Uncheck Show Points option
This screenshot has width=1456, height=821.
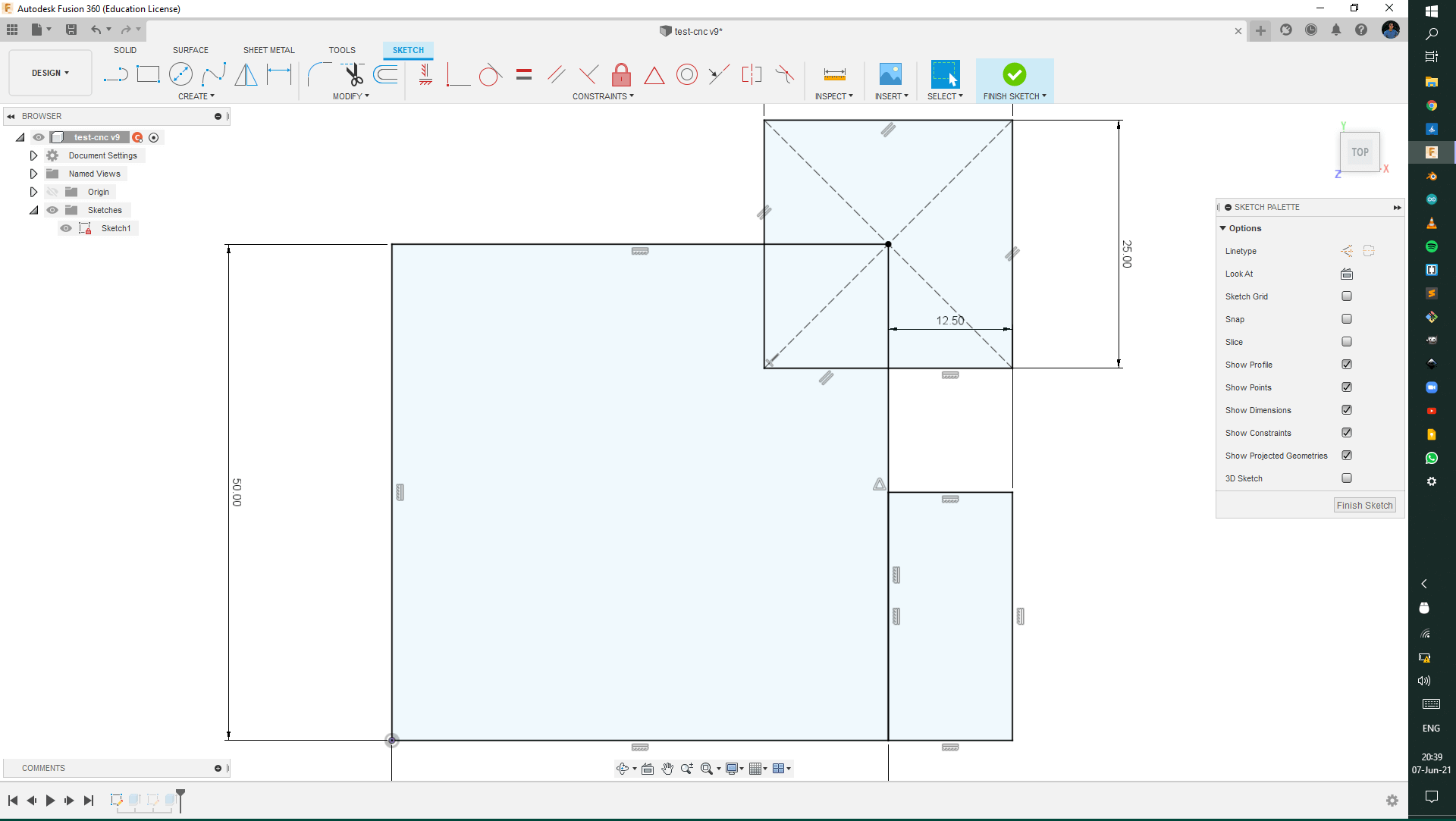click(1347, 387)
